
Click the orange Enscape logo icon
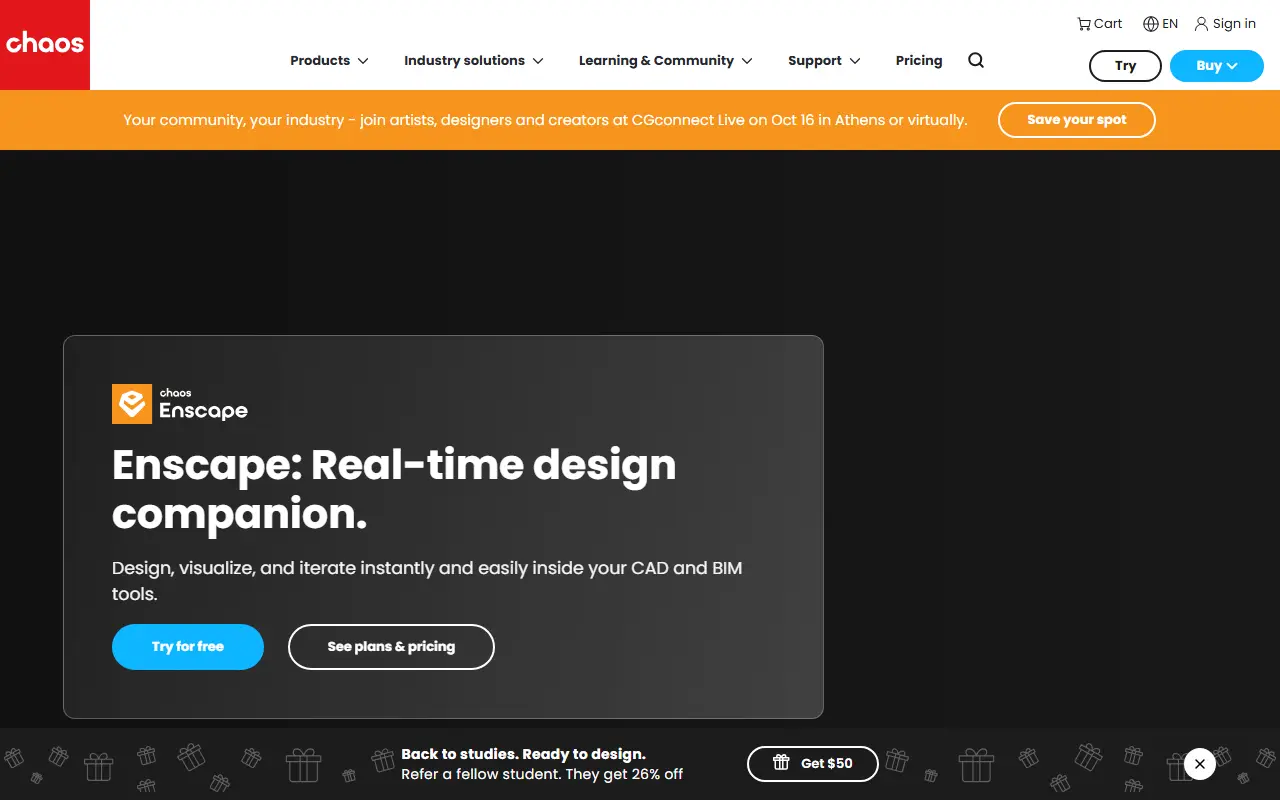(131, 404)
